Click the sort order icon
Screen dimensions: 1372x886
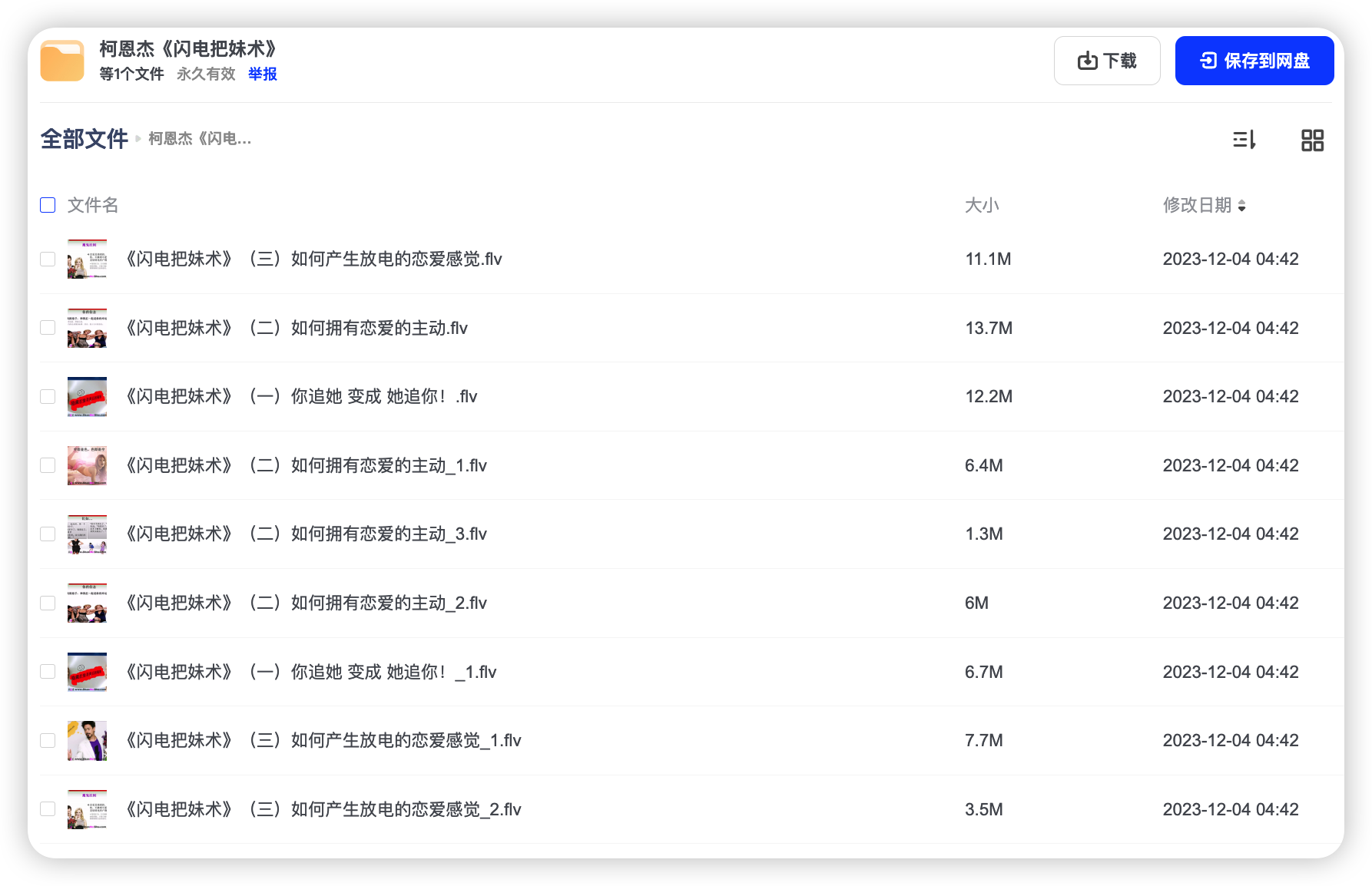coord(1244,140)
